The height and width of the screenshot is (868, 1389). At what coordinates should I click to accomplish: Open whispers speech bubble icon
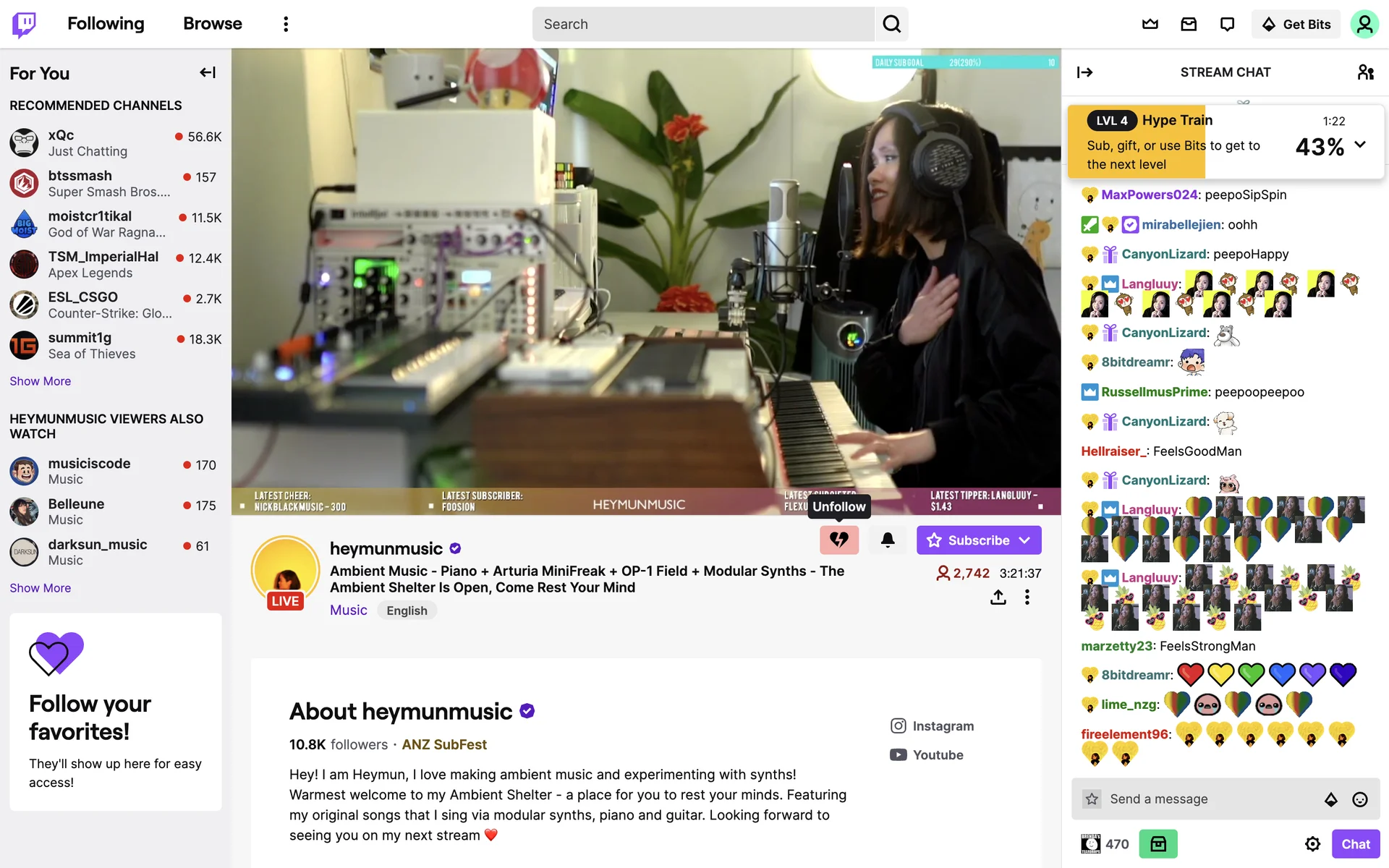pyautogui.click(x=1227, y=24)
